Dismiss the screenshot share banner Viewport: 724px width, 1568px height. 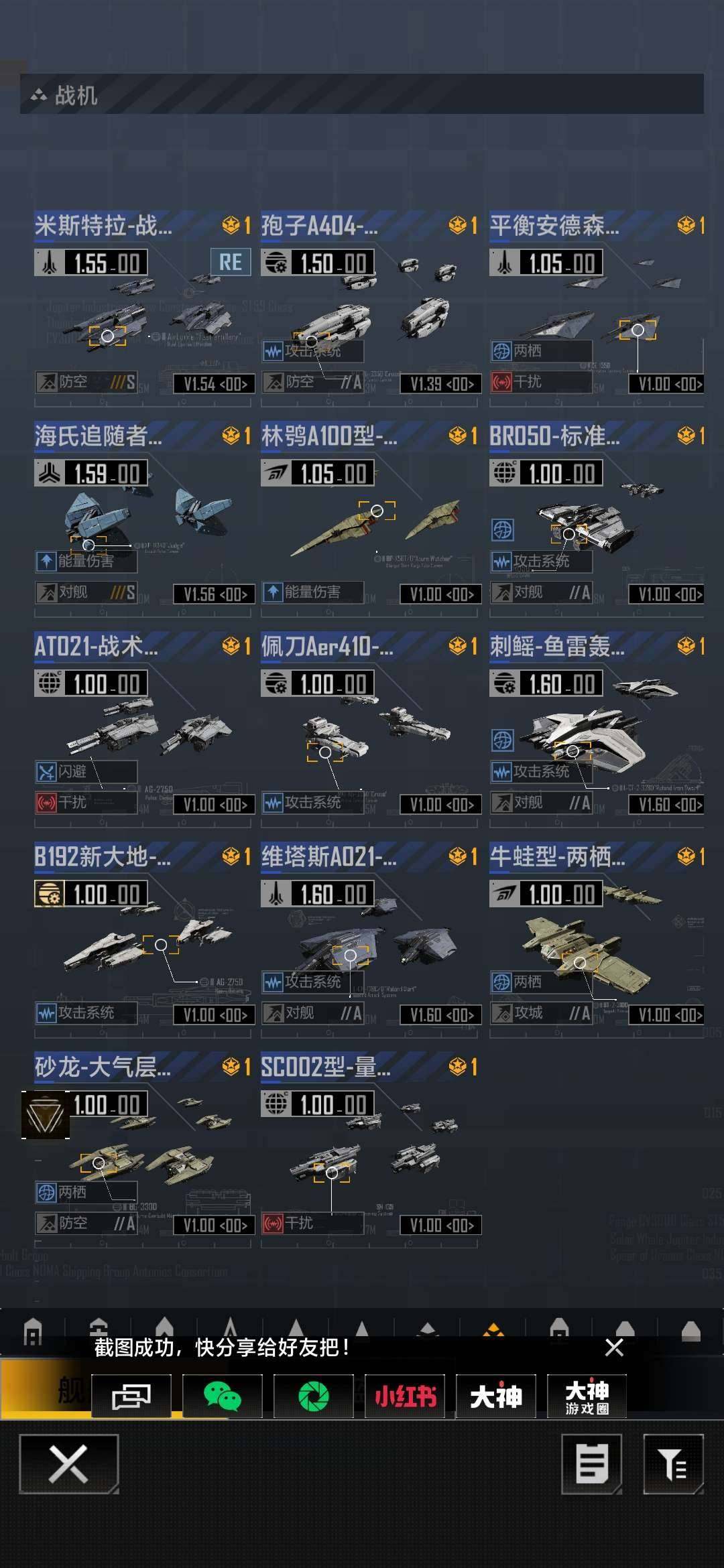coord(614,1348)
